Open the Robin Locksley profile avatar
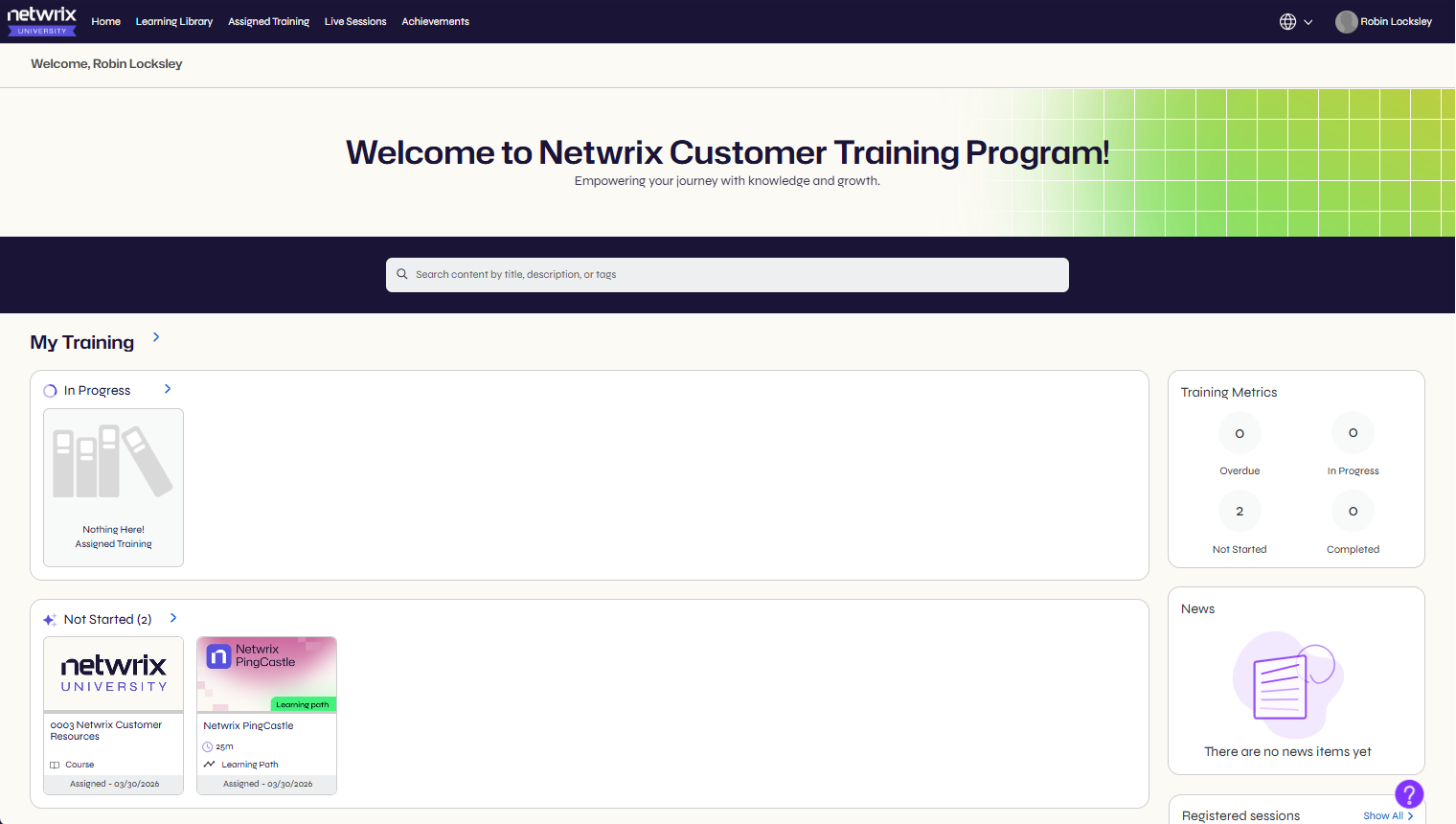Screen dimensions: 1456x824 [1347, 21]
